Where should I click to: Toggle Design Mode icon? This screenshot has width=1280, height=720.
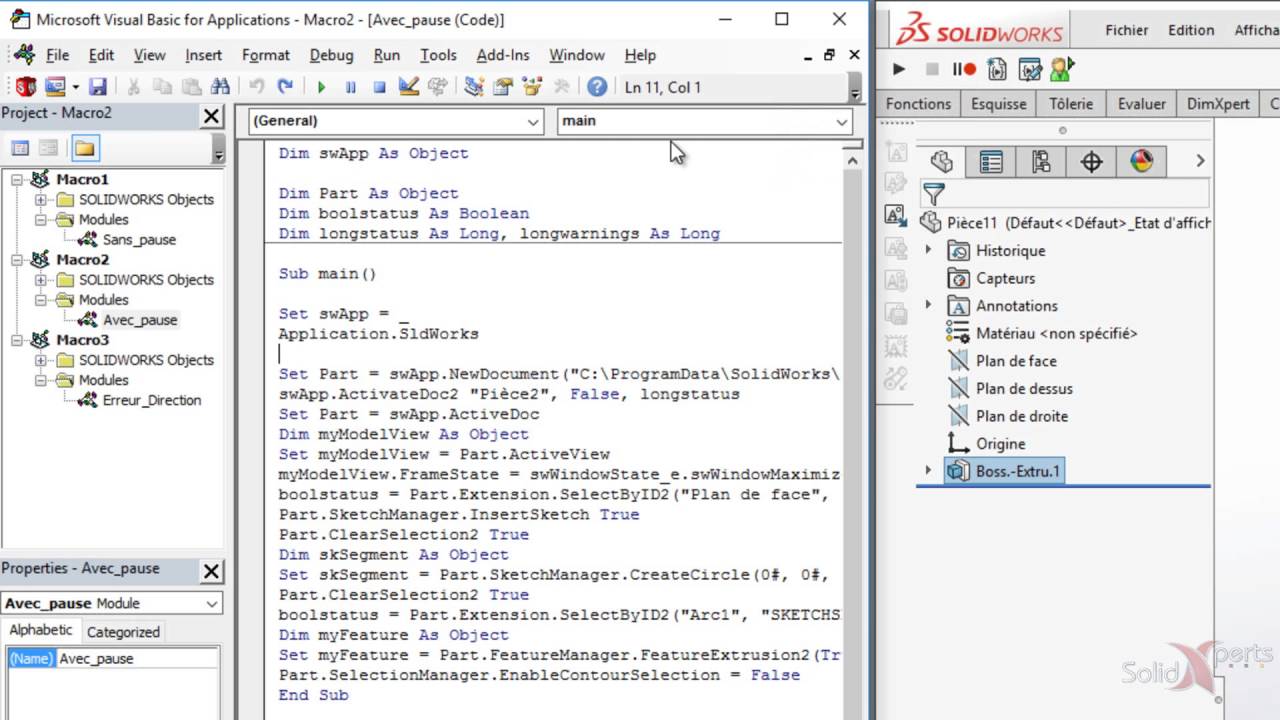tap(408, 87)
